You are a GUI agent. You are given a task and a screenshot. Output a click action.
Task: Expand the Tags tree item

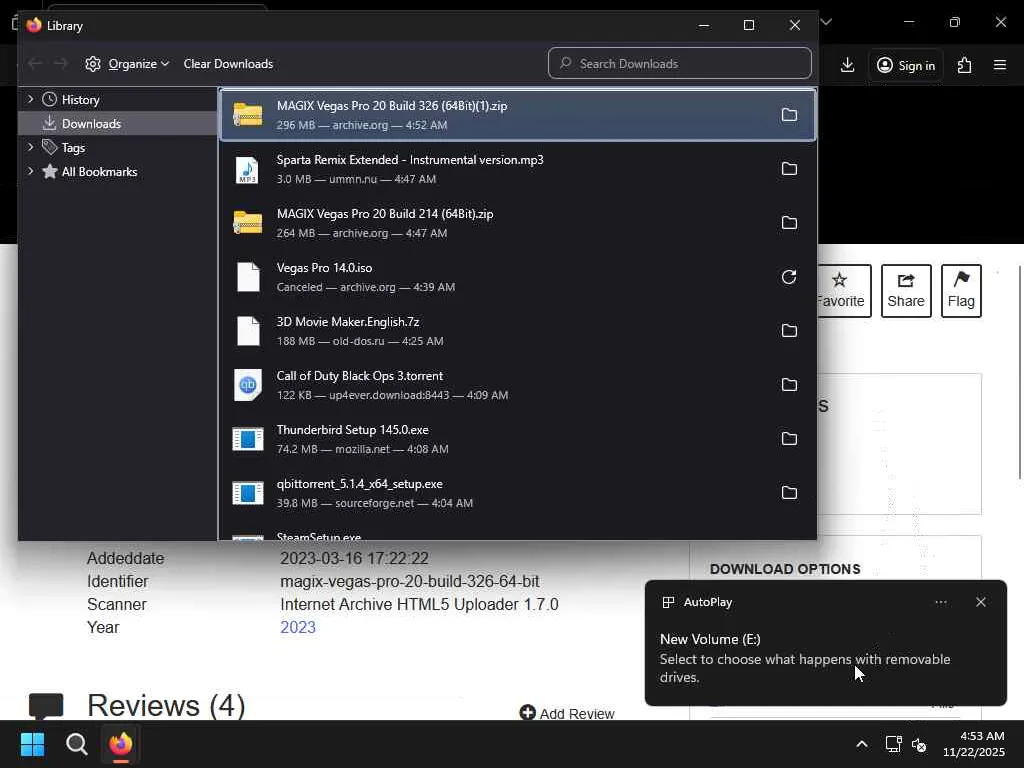tap(30, 147)
